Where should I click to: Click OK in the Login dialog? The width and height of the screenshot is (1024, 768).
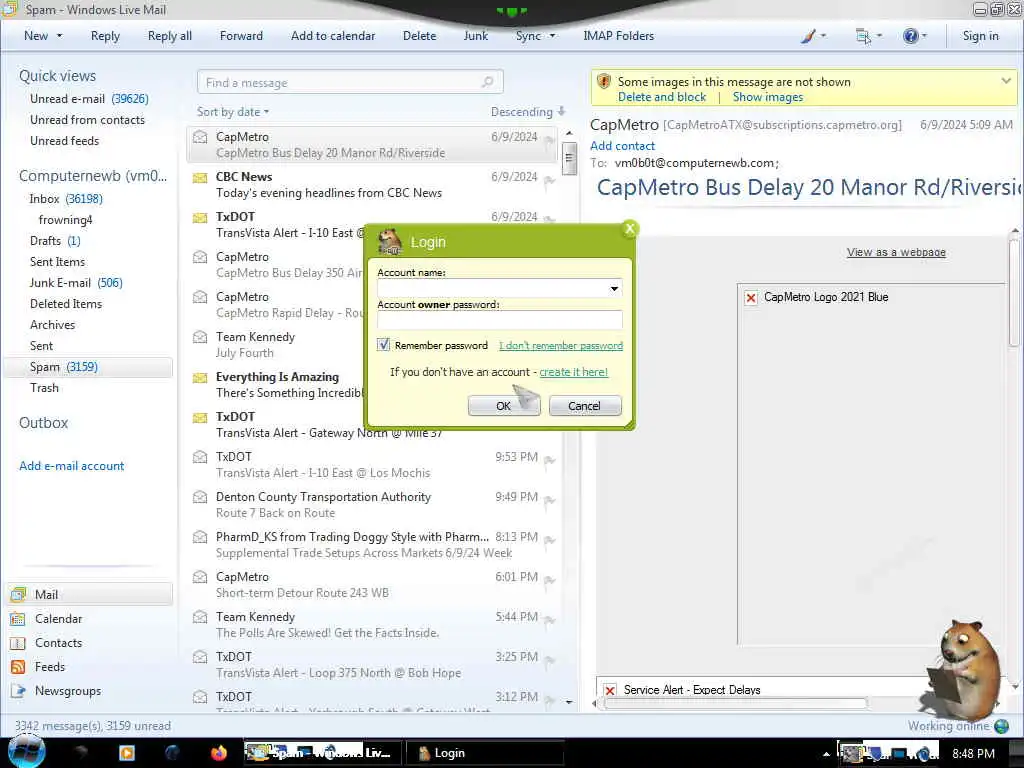click(x=504, y=406)
